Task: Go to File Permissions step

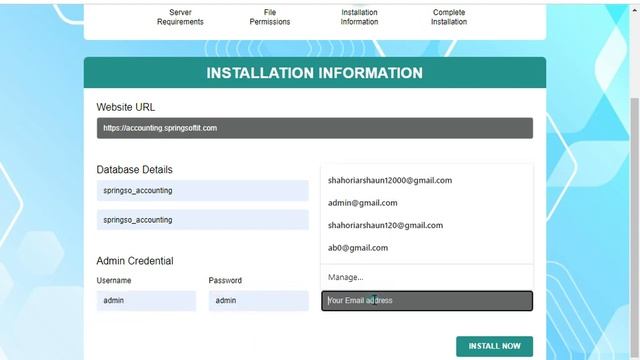Action: click(x=270, y=17)
